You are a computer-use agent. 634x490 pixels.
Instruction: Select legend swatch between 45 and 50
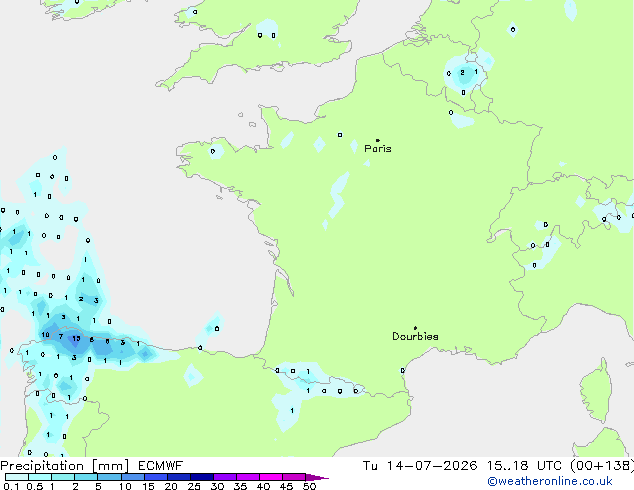pyautogui.click(x=294, y=477)
